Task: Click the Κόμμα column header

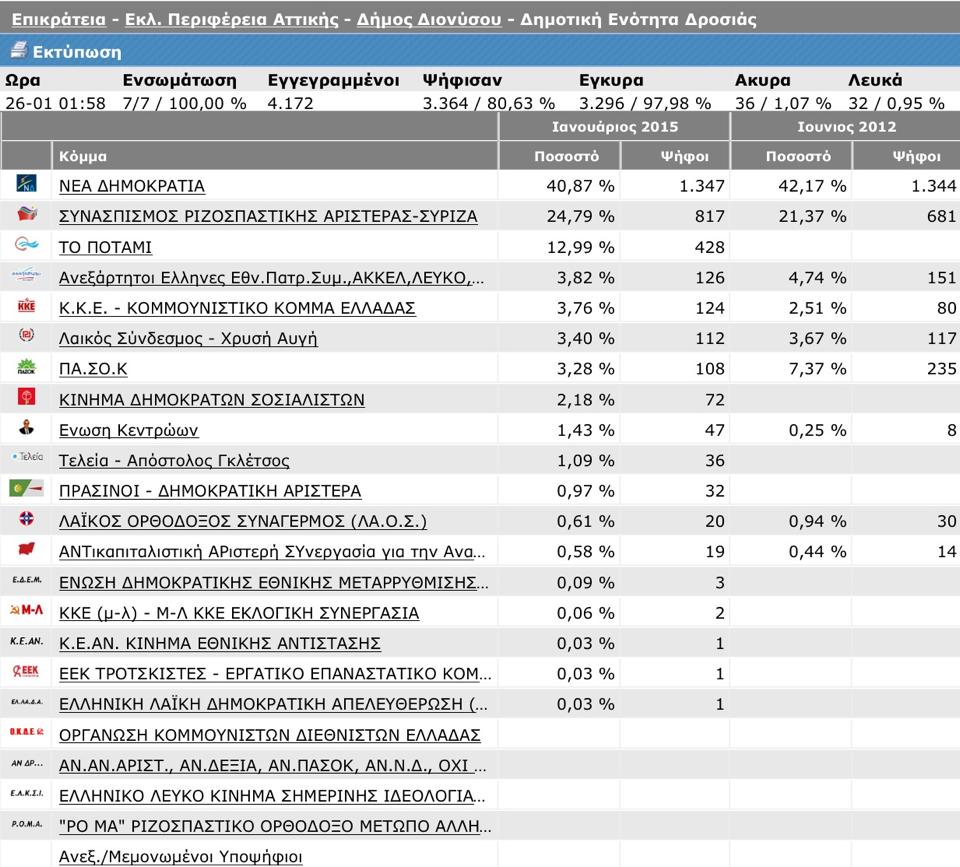Action: tap(274, 156)
